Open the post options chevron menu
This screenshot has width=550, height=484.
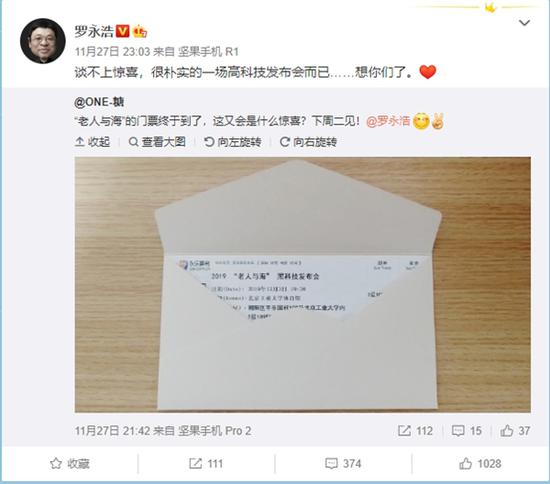coord(524,23)
